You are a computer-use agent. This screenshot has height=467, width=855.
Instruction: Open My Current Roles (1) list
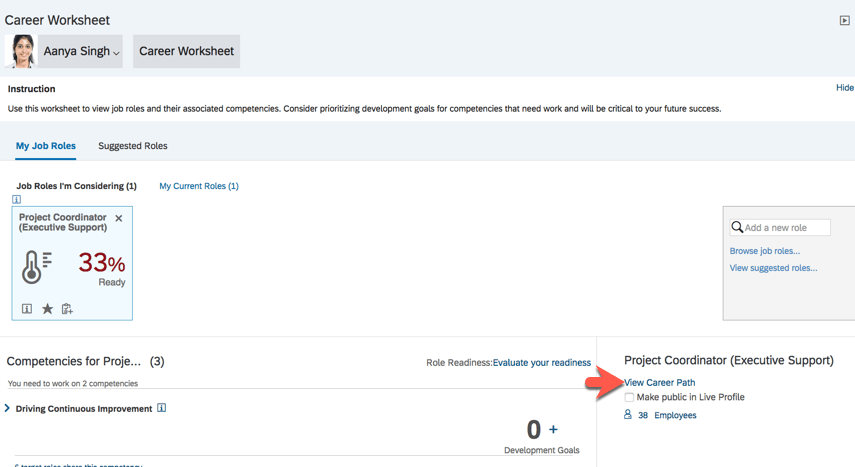199,186
